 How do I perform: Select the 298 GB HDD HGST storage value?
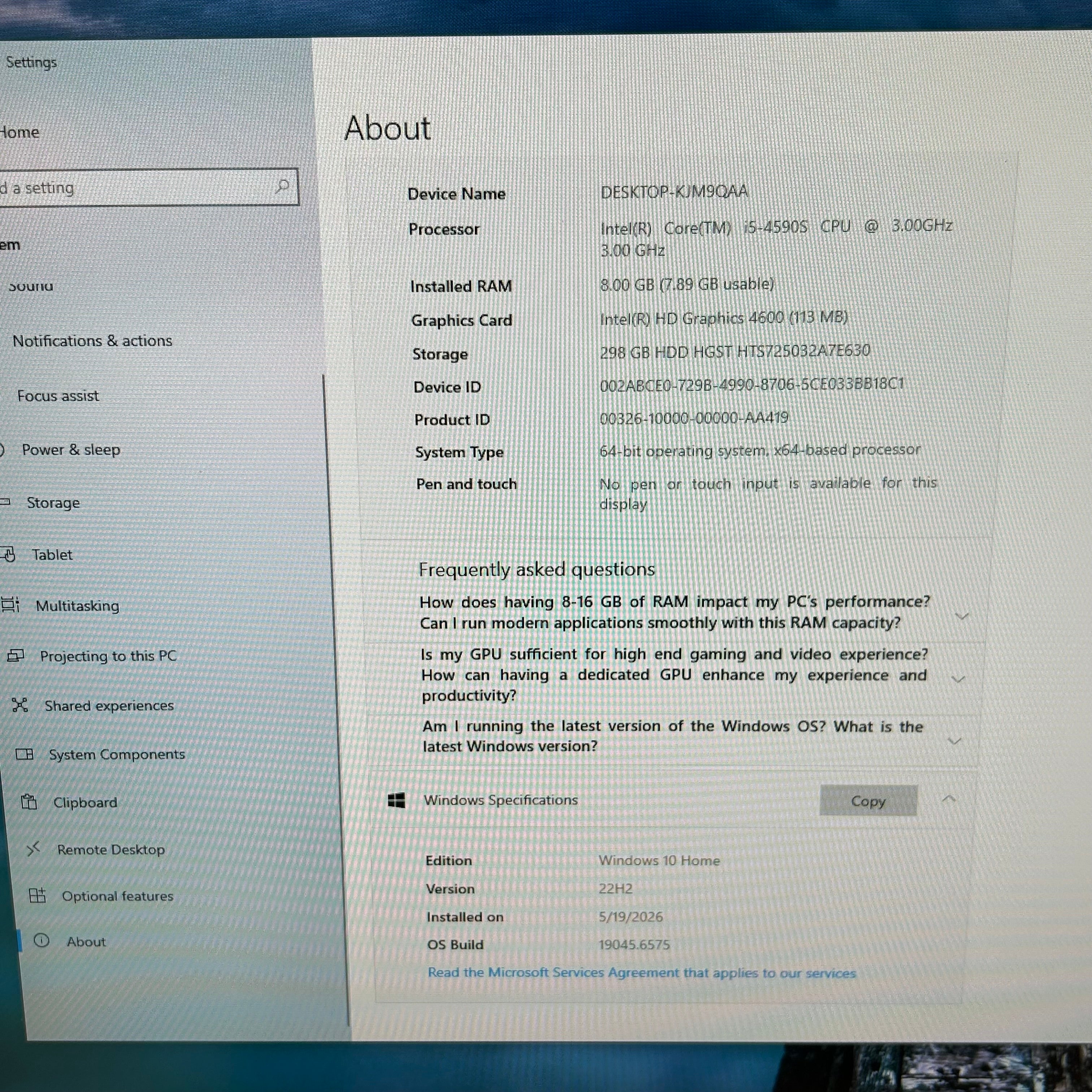735,352
